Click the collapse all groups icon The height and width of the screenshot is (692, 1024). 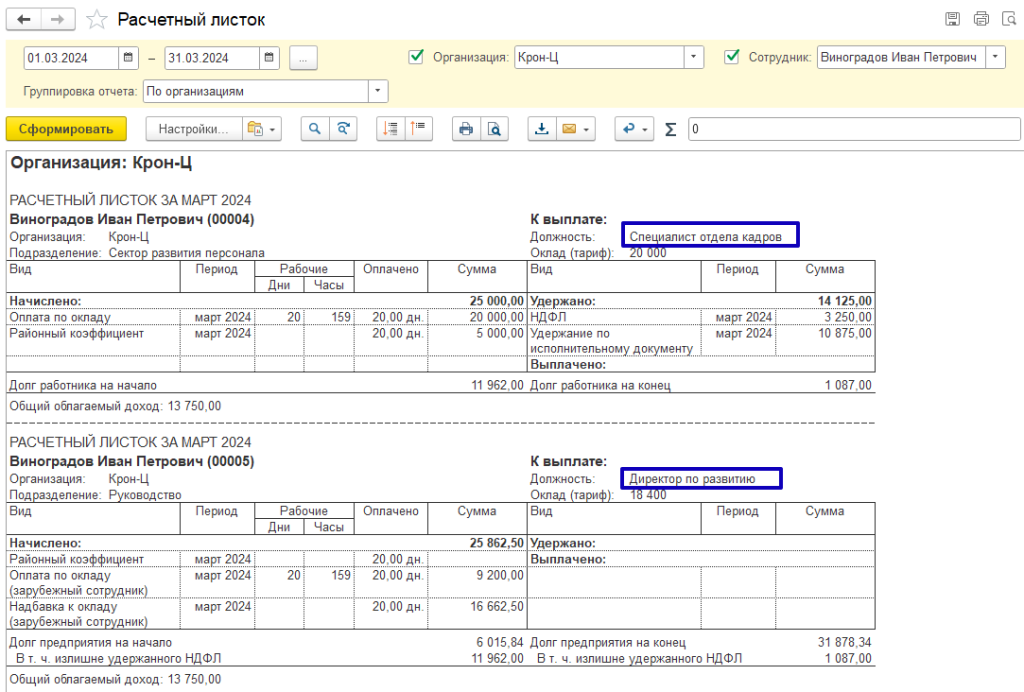[418, 129]
